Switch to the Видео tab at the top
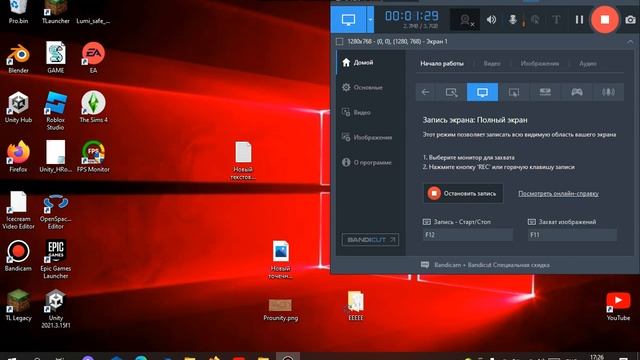Image resolution: width=640 pixels, height=360 pixels. click(x=492, y=64)
